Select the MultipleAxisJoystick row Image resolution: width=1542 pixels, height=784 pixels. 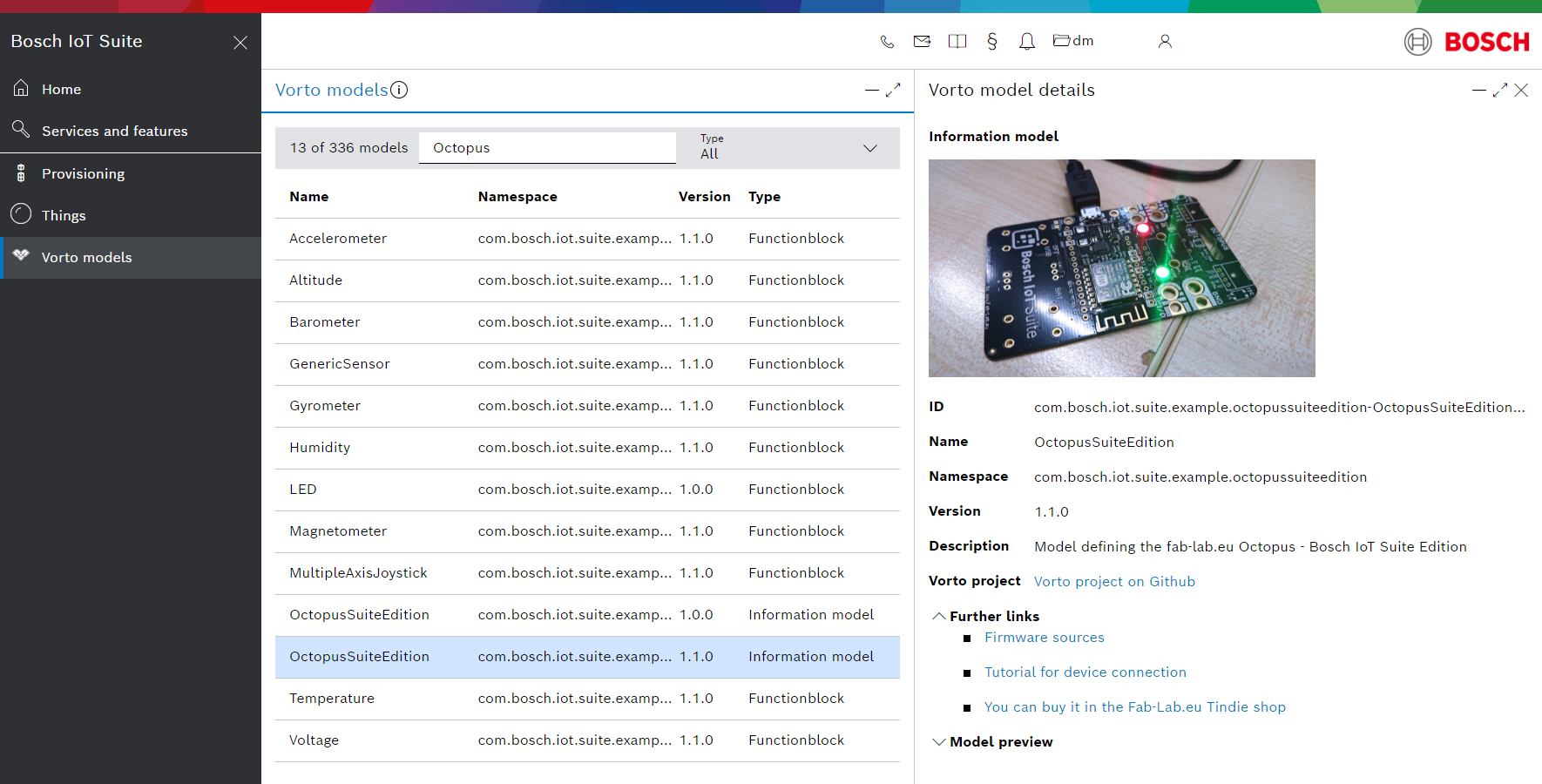[x=587, y=573]
